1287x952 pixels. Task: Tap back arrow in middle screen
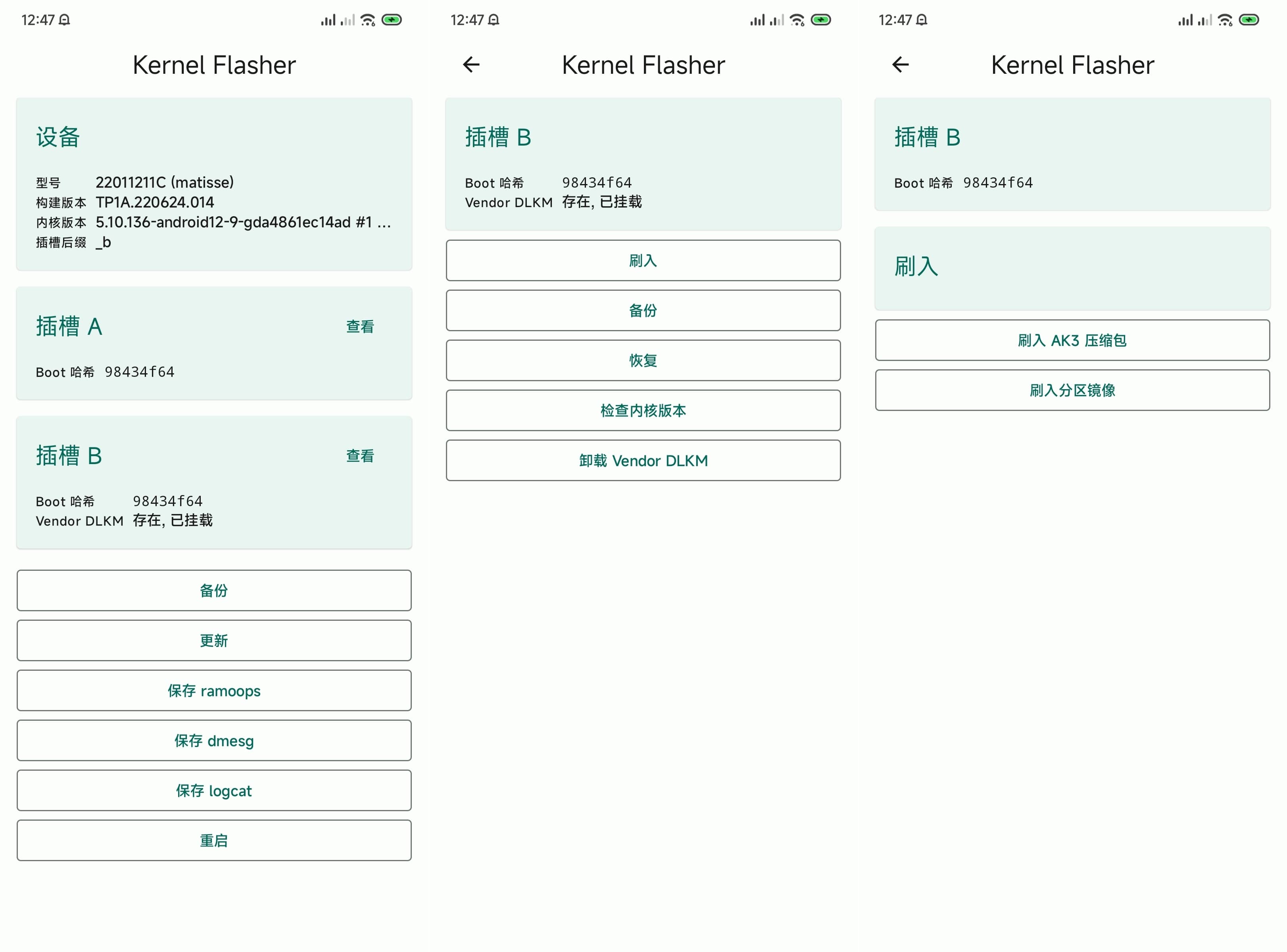(x=471, y=65)
